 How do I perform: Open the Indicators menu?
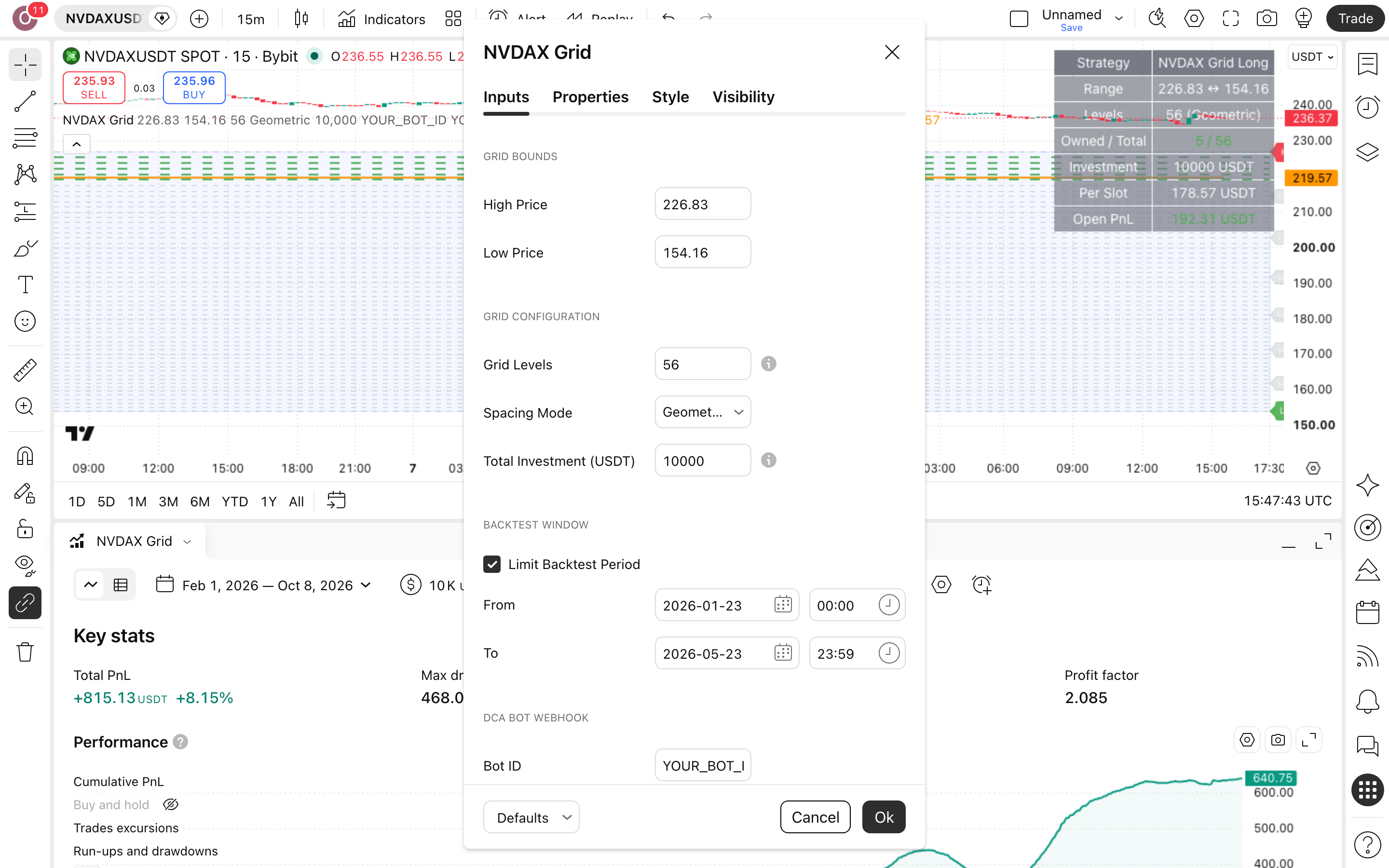(381, 19)
